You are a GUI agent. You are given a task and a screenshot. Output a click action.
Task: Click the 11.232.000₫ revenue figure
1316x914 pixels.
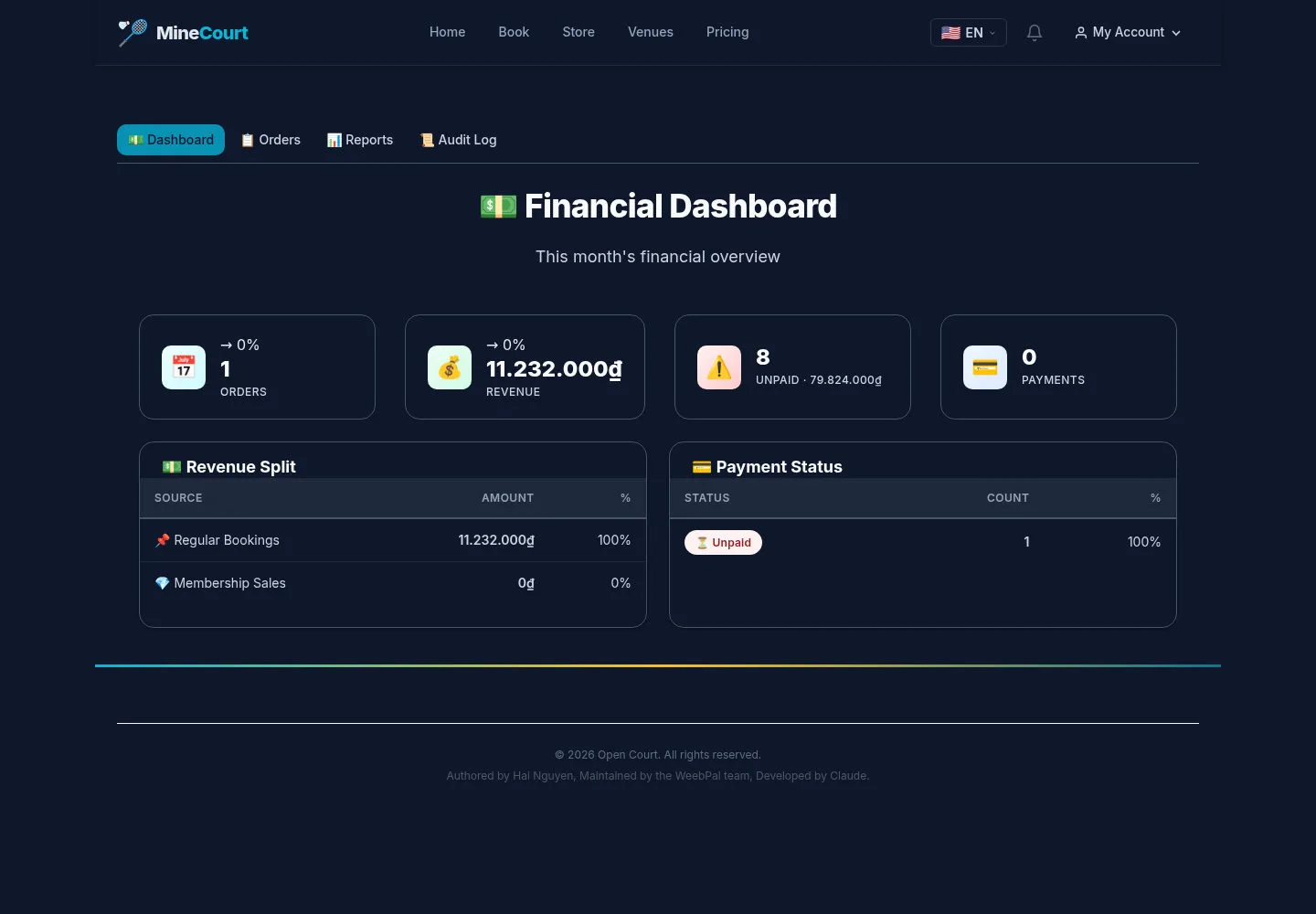coord(554,368)
